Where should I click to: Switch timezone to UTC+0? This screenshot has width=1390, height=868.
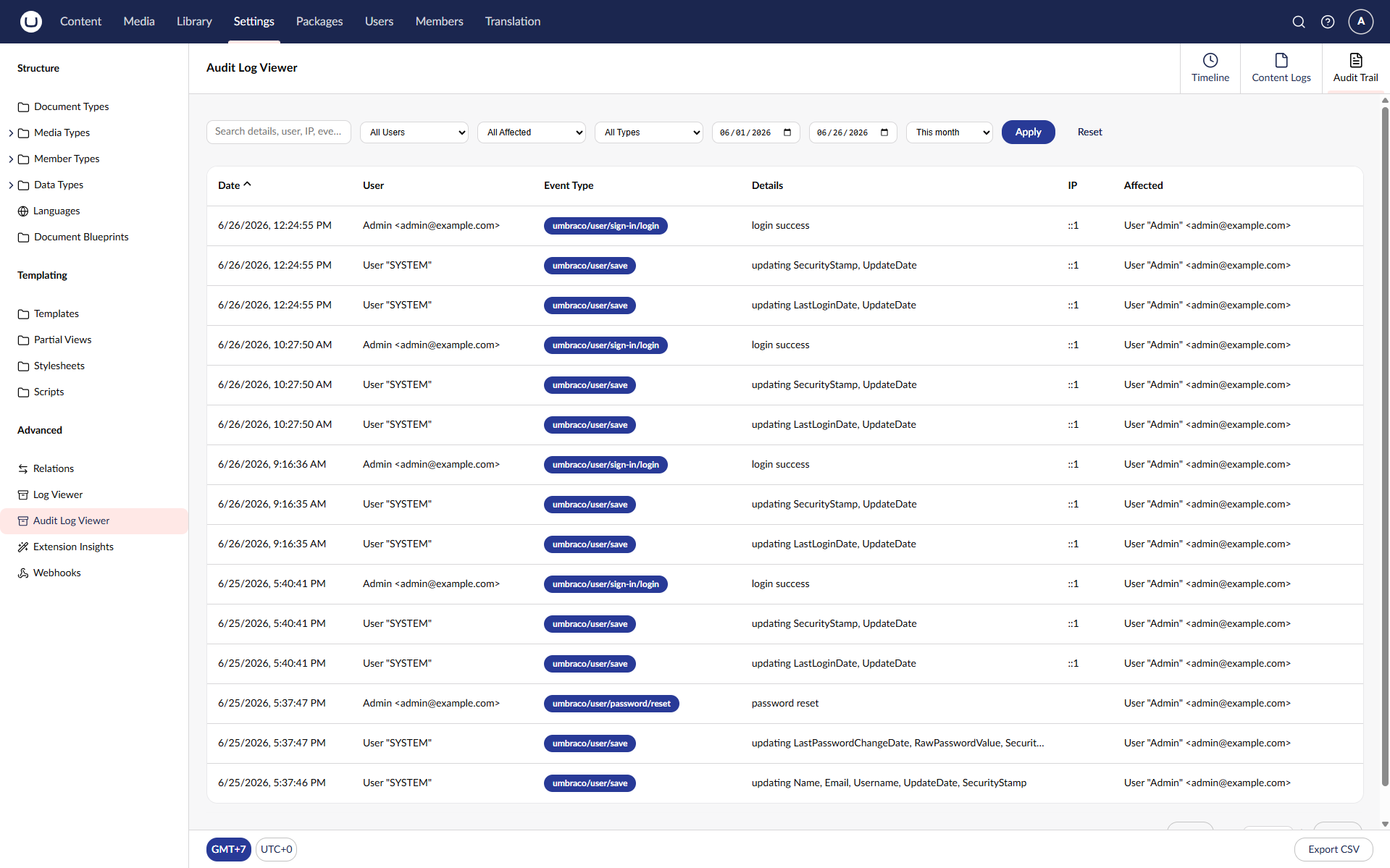(276, 849)
